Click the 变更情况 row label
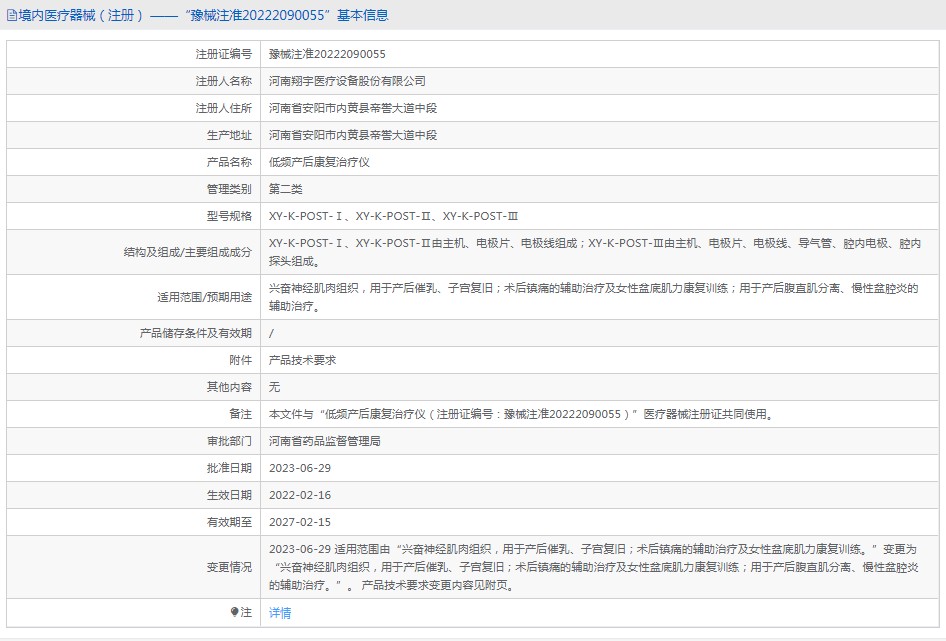This screenshot has width=946, height=641. [229, 567]
